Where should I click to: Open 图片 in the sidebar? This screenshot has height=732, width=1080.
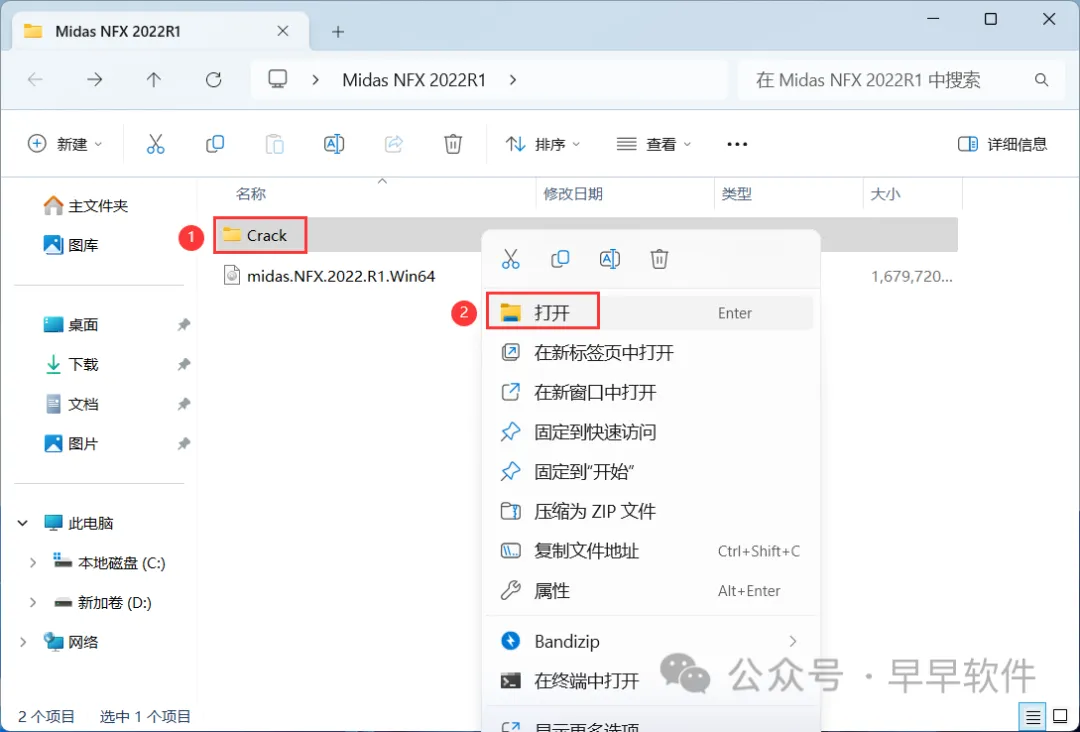[x=72, y=443]
